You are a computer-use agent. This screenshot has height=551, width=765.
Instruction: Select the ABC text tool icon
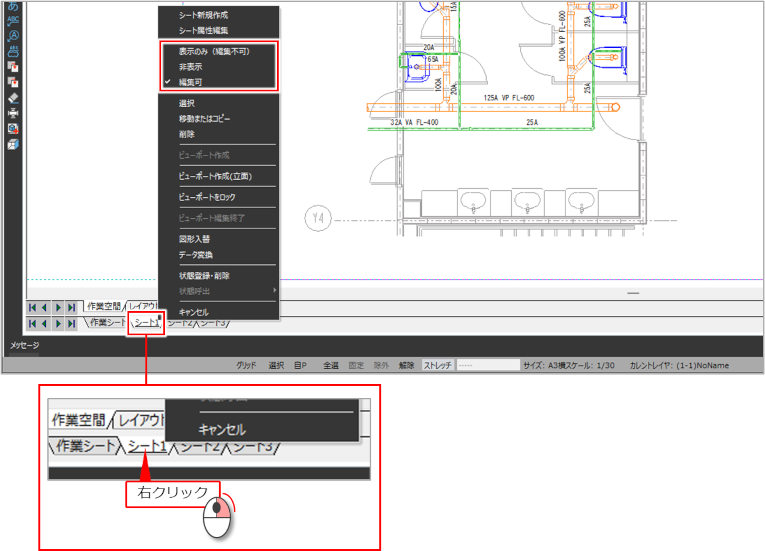point(13,19)
